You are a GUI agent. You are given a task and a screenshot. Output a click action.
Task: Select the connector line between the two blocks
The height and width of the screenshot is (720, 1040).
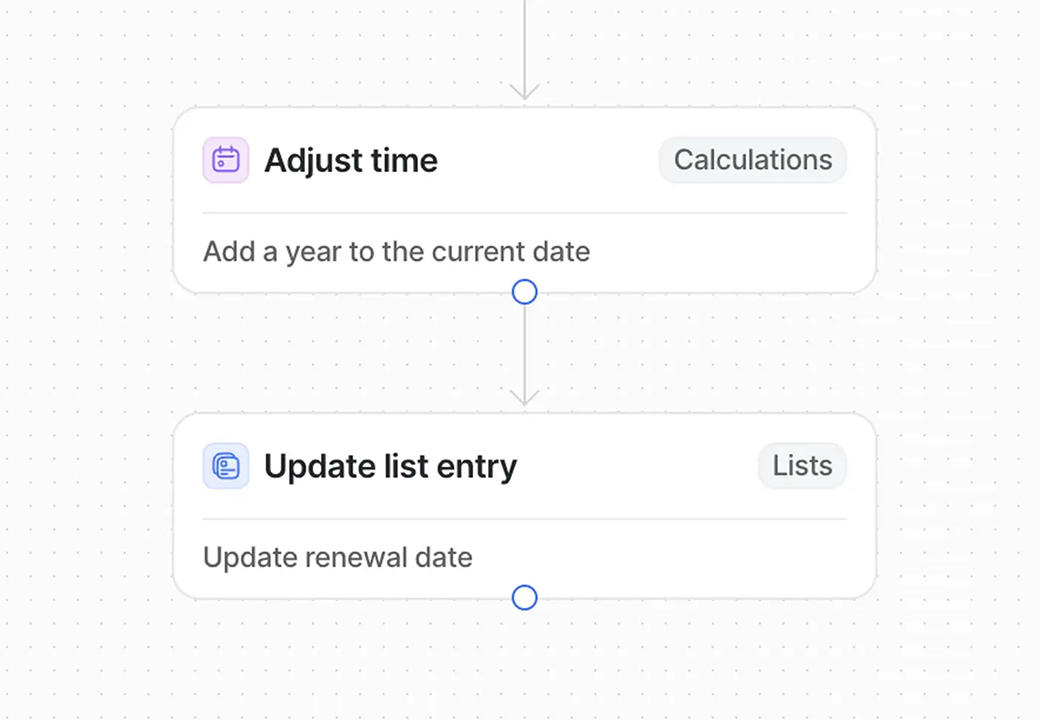pyautogui.click(x=524, y=350)
